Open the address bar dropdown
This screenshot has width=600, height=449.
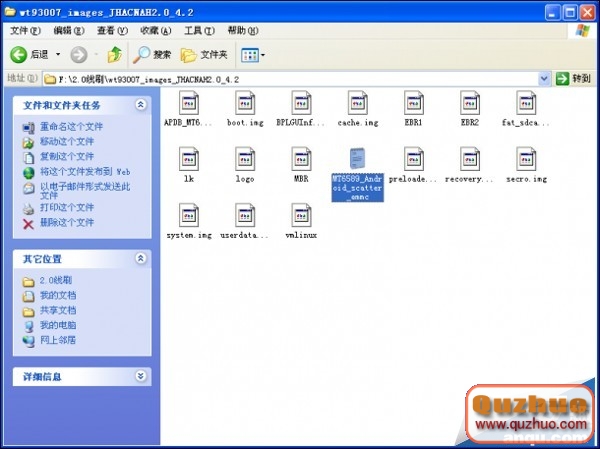click(544, 79)
